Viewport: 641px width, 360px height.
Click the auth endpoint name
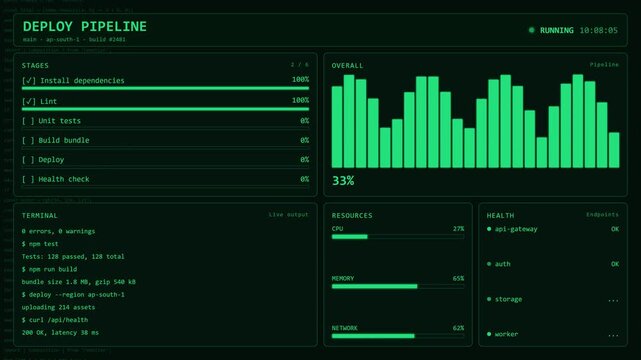click(x=502, y=264)
